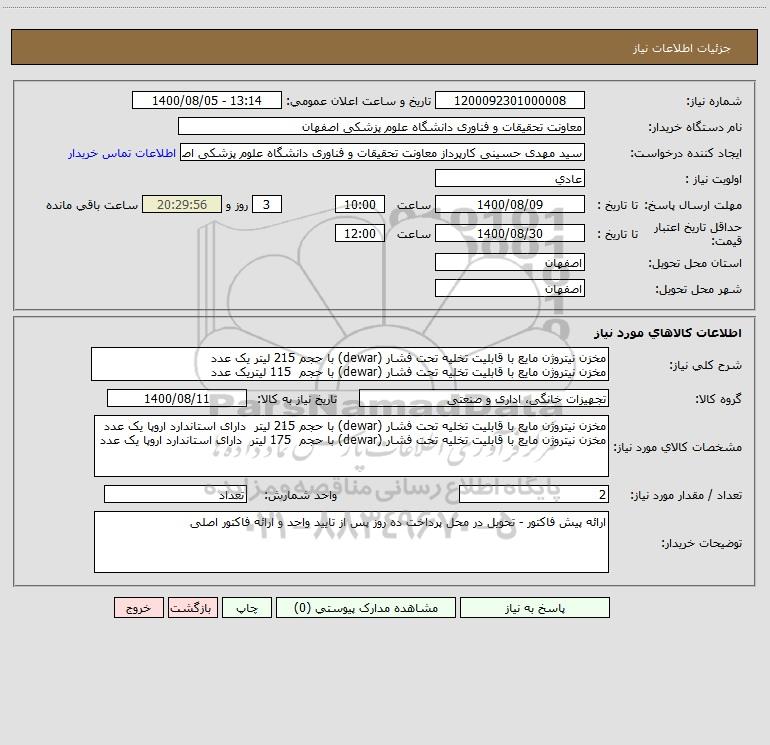The height and width of the screenshot is (745, 770).
Task: Click the 'ایجاد کننده درخواست:' label
Action: [686, 154]
